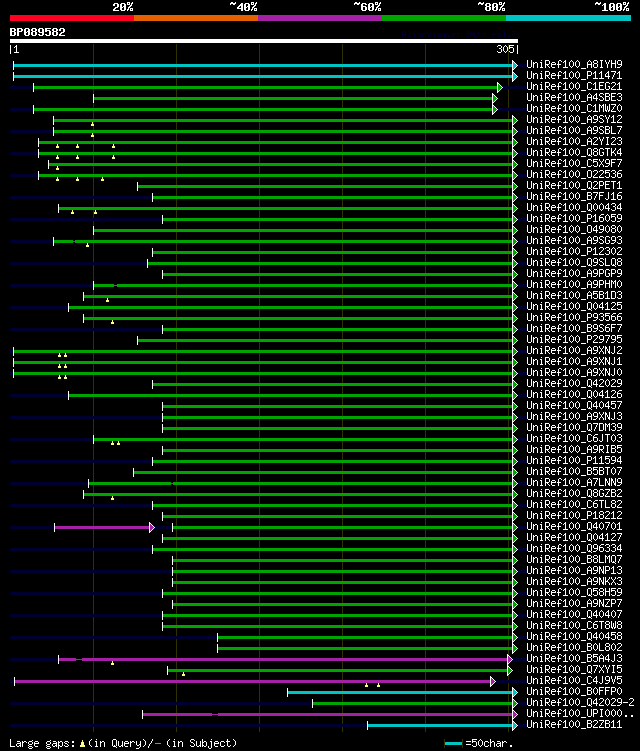Click the UniRef100_A2YI23 label
Image resolution: width=640 pixels, height=751 pixels.
pyautogui.click(x=574, y=141)
